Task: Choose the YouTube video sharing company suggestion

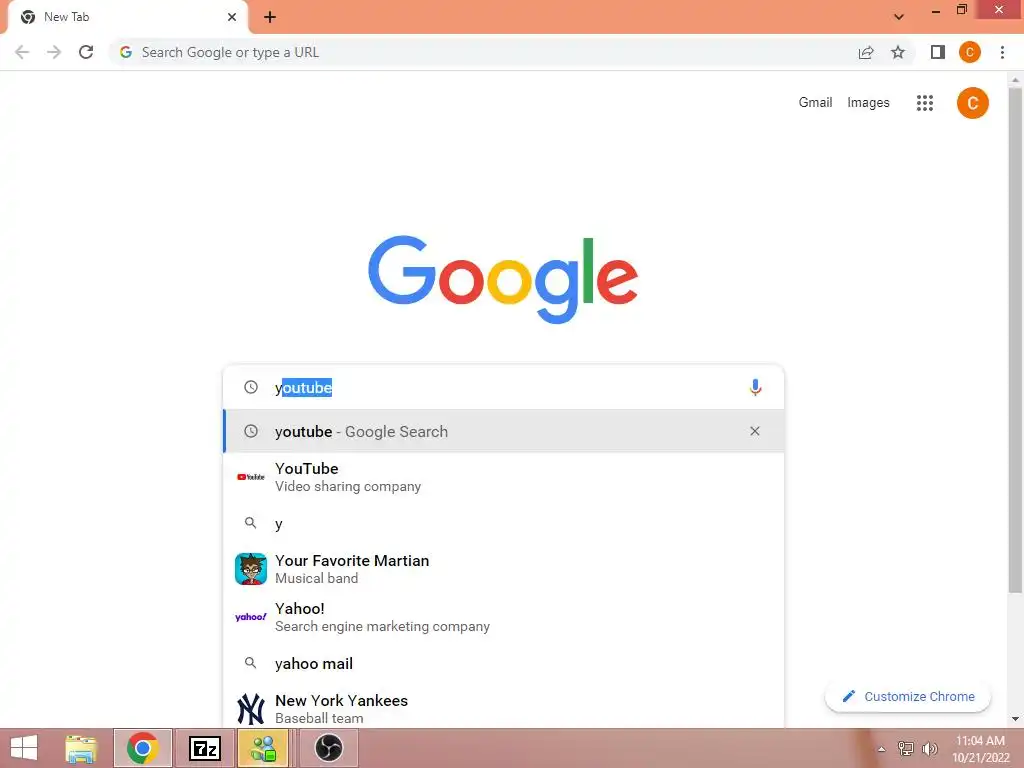Action: point(503,477)
